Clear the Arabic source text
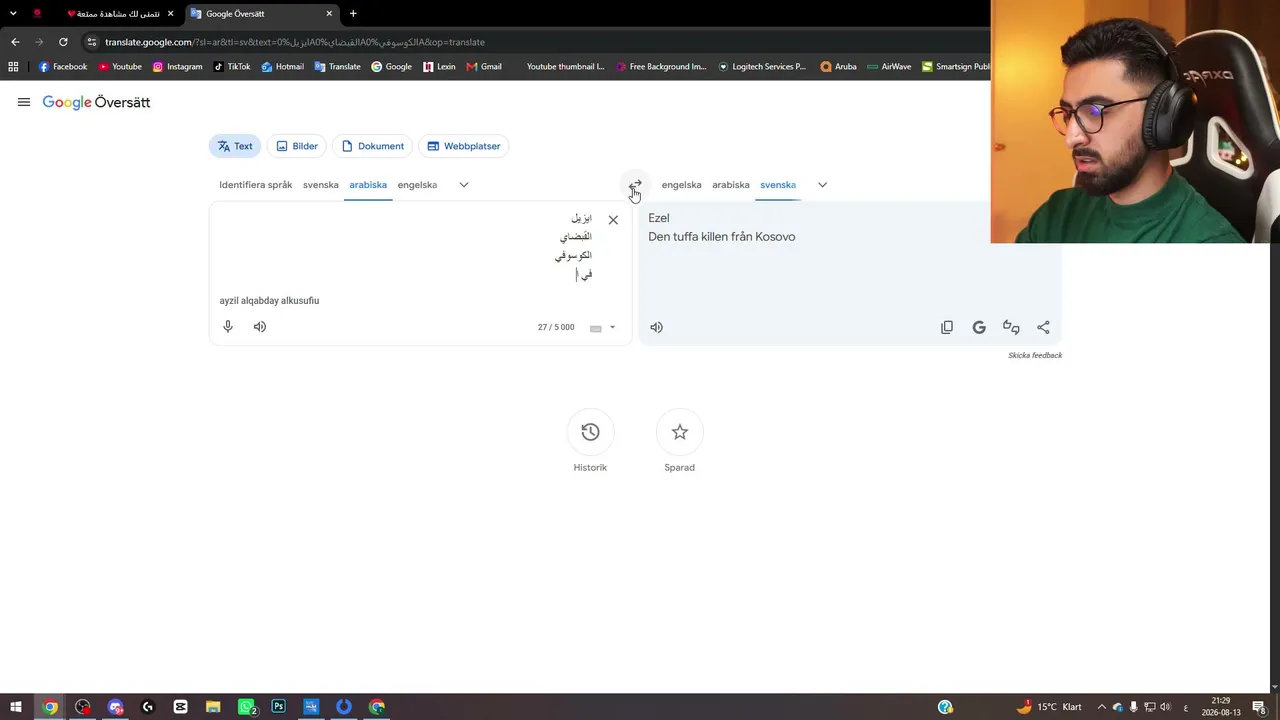Viewport: 1280px width, 720px height. click(613, 220)
